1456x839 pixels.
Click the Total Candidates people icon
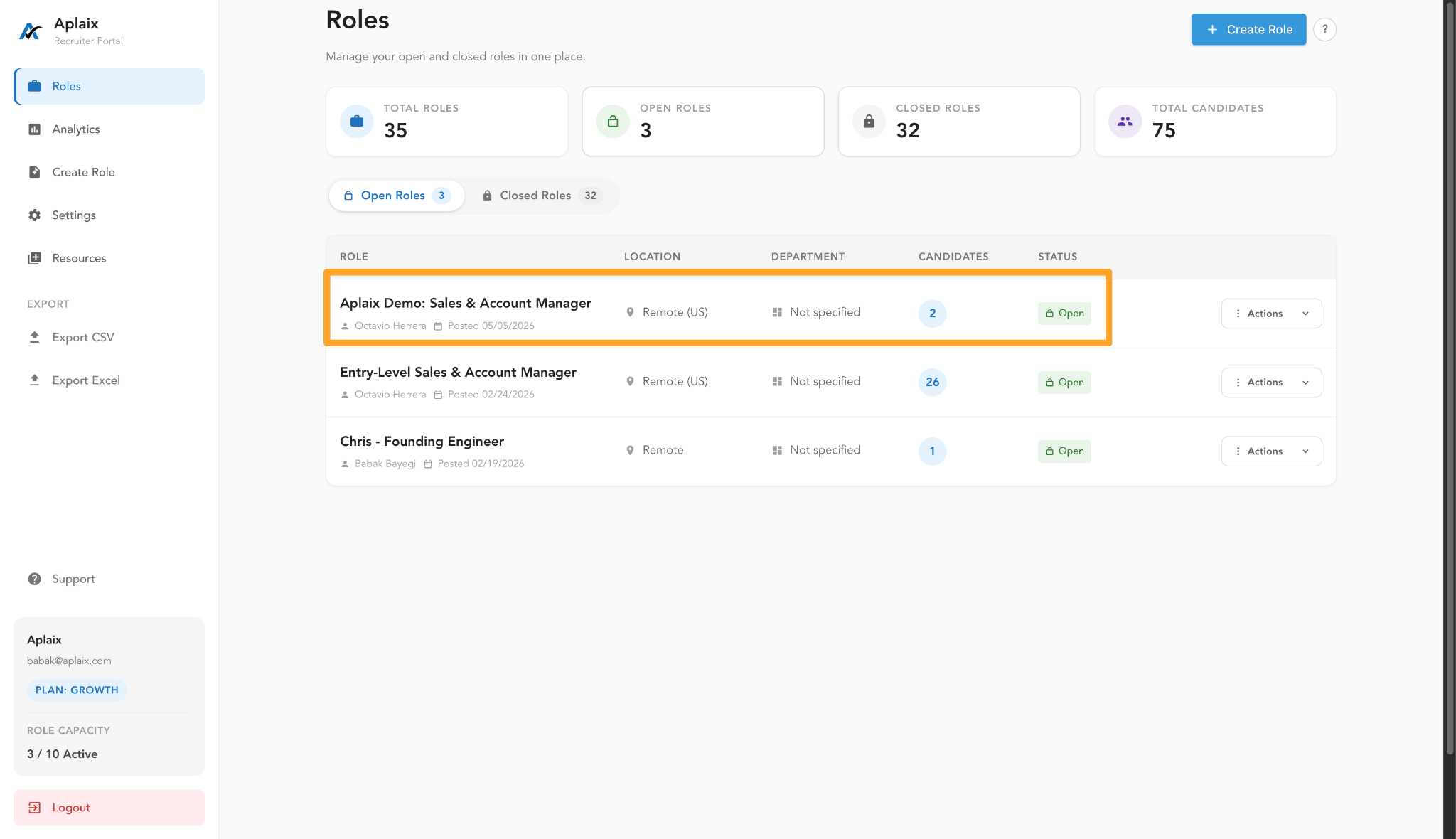tap(1125, 122)
